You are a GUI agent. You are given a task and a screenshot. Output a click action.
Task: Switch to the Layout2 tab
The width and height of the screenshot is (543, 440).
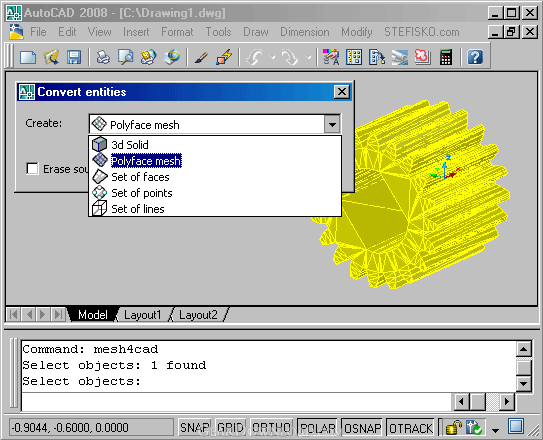pos(198,315)
